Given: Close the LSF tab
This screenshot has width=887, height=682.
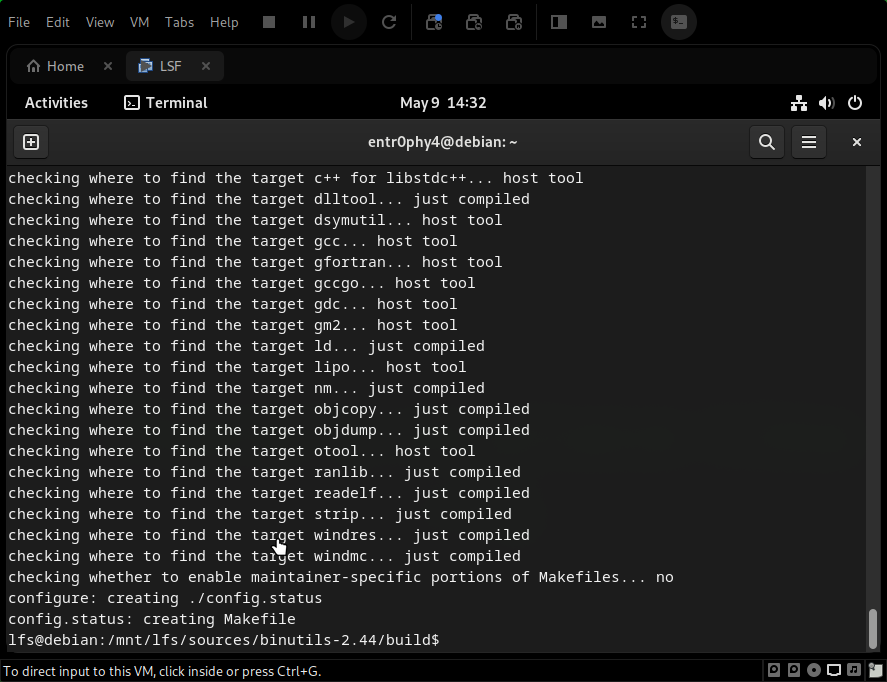Looking at the screenshot, I should tap(206, 66).
